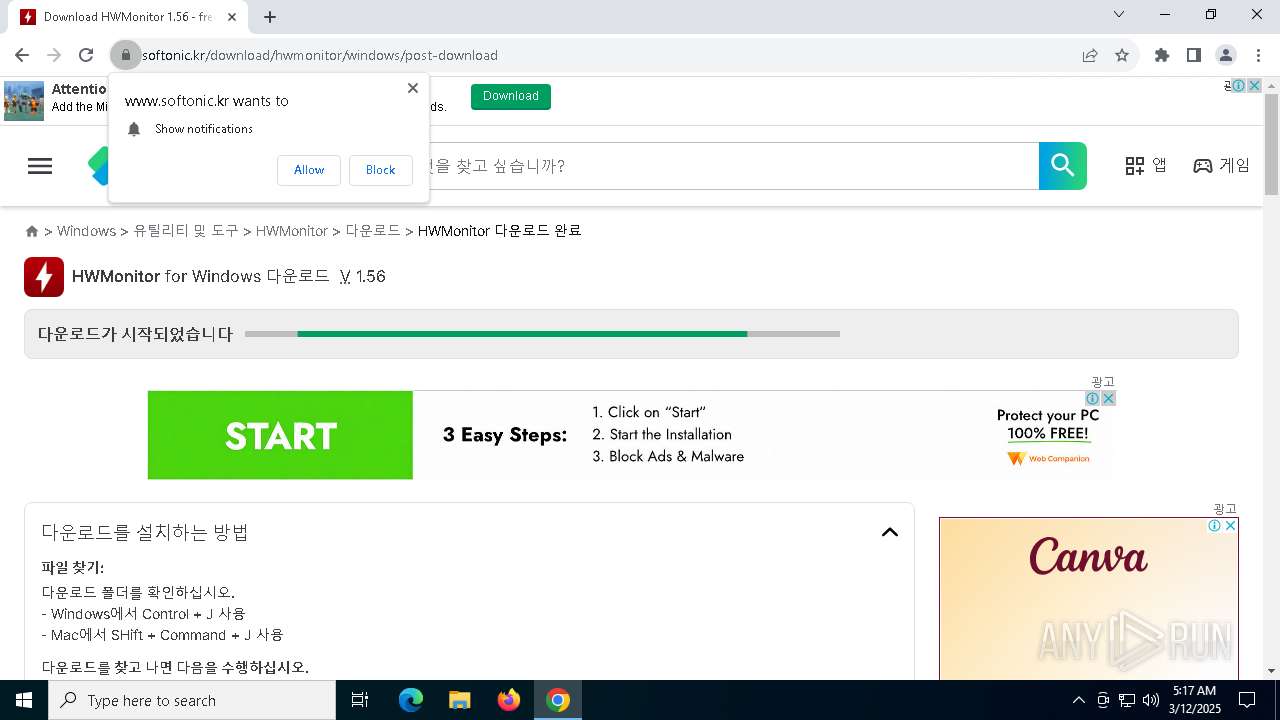The image size is (1280, 720).
Task: Allow notifications from softonic.kr
Action: [309, 170]
